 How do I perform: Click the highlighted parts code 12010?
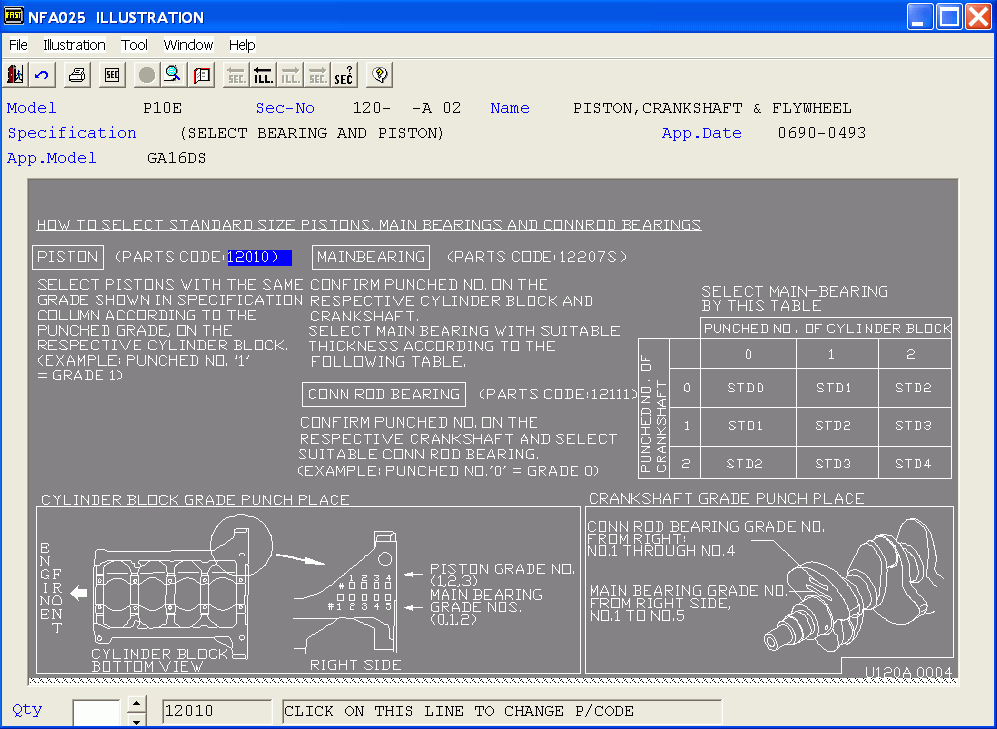259,257
